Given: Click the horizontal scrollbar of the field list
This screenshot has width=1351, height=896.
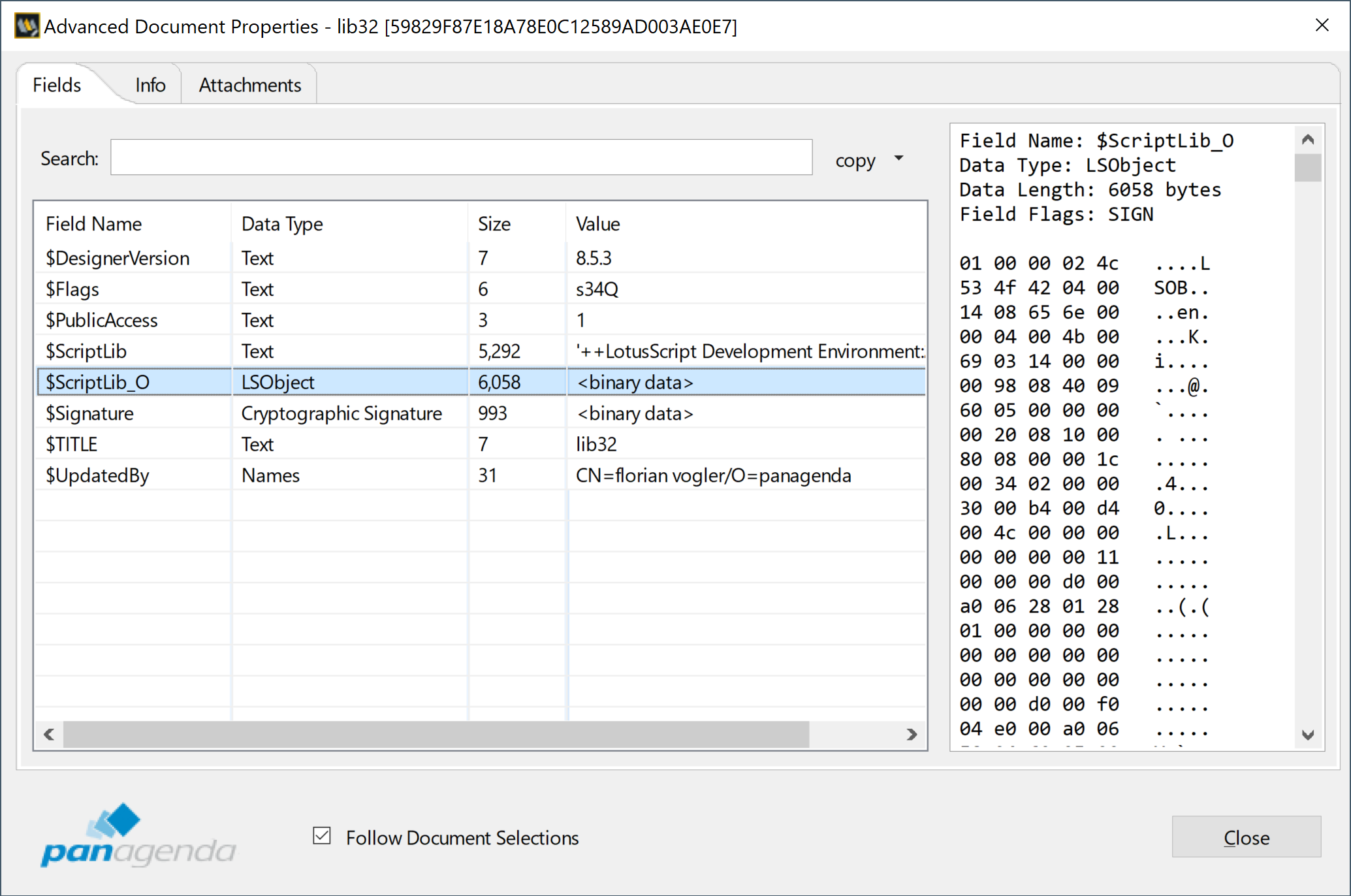Looking at the screenshot, I should click(436, 734).
